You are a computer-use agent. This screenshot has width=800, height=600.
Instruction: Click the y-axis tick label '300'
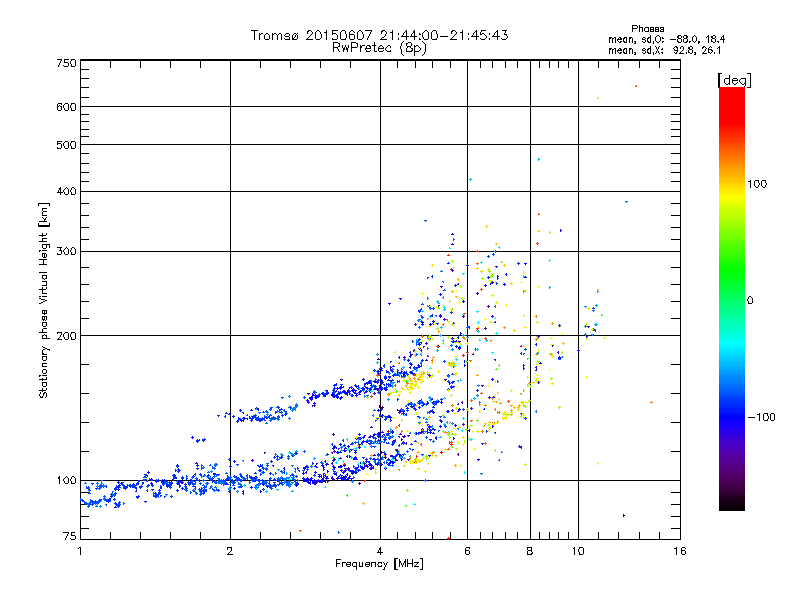[66, 251]
